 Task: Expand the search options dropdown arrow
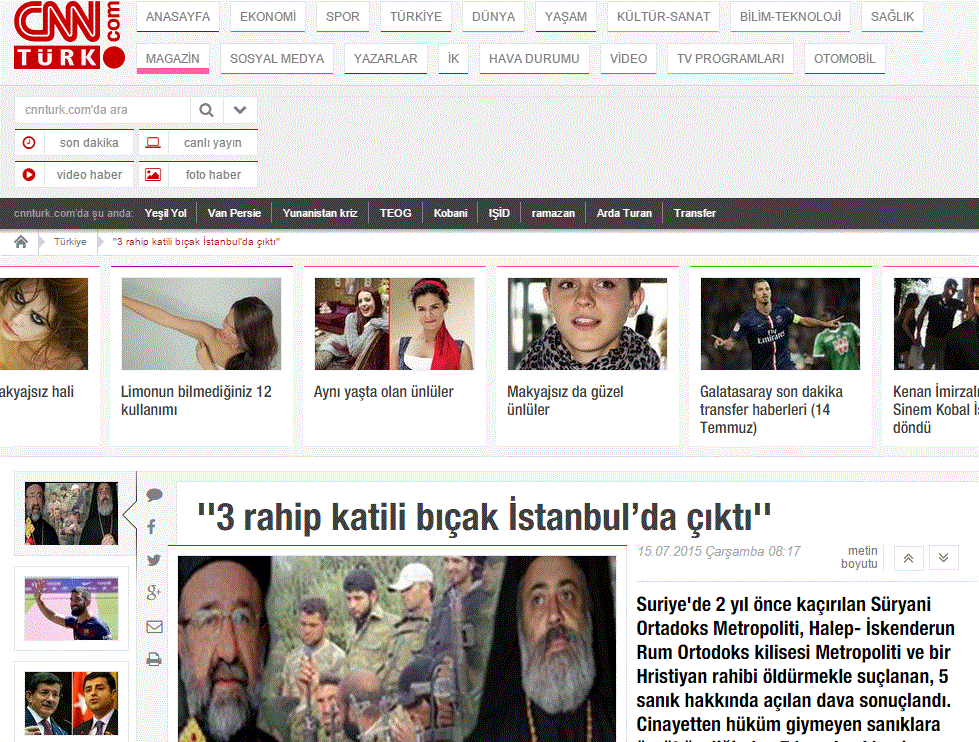tap(240, 110)
